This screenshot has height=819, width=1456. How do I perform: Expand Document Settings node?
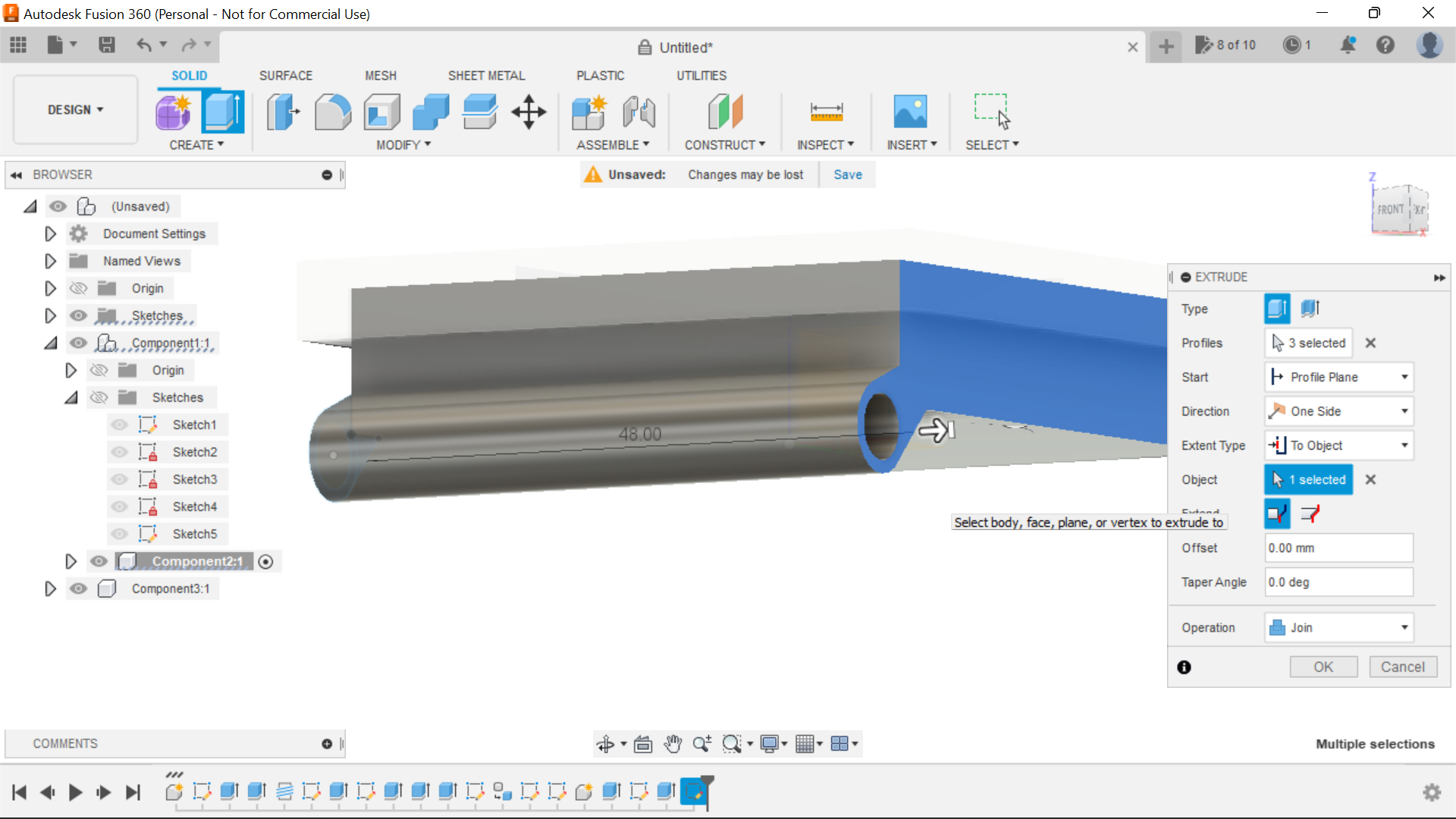(50, 234)
